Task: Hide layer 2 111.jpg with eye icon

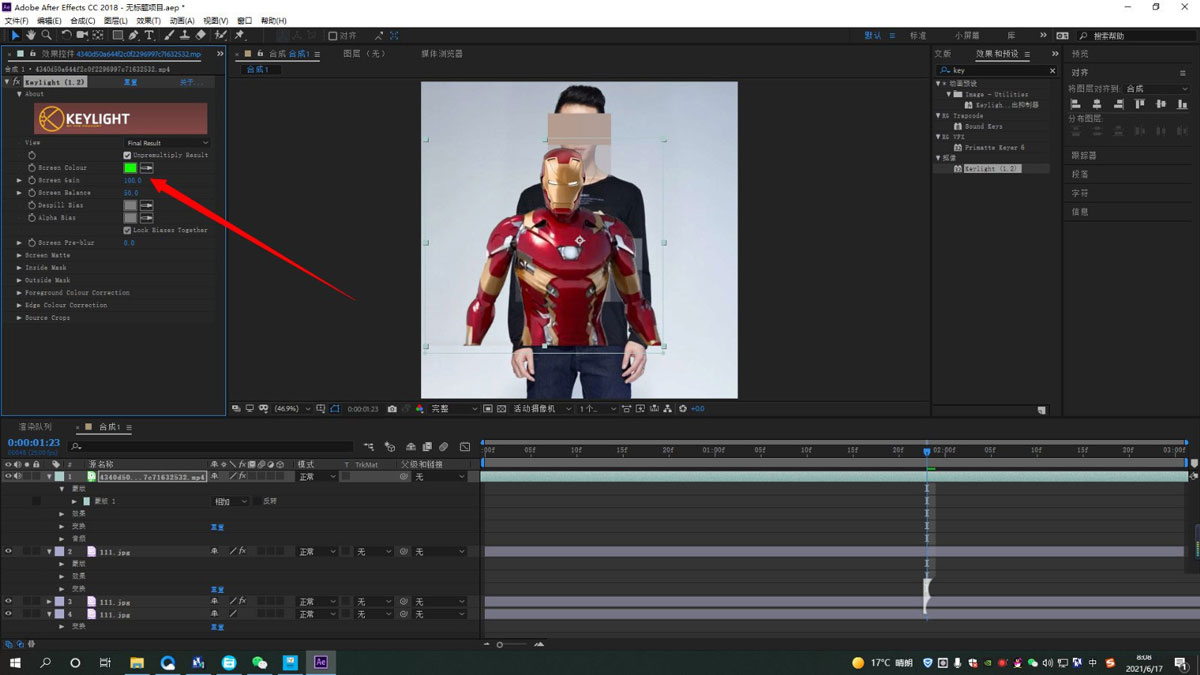Action: tap(8, 551)
